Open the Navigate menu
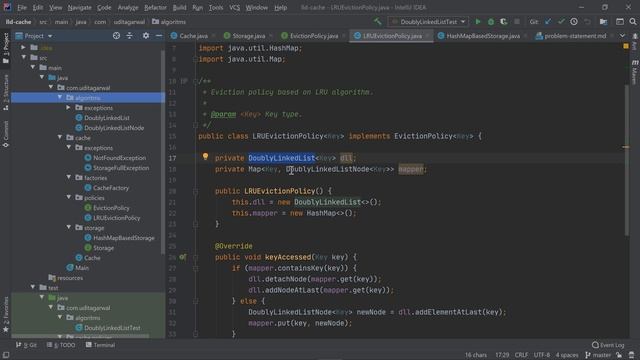 point(80,7)
